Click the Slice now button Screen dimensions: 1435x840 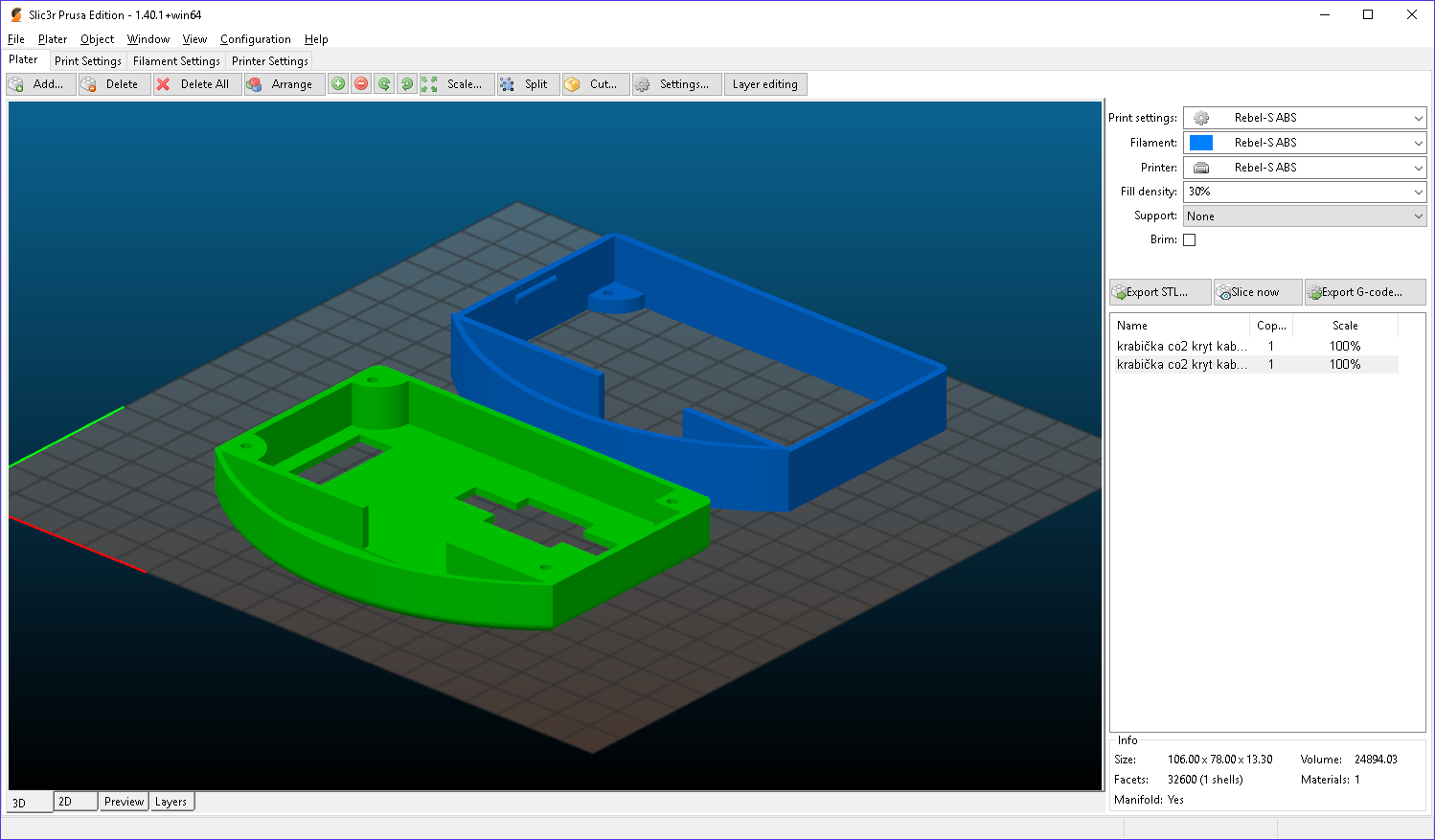point(1257,292)
